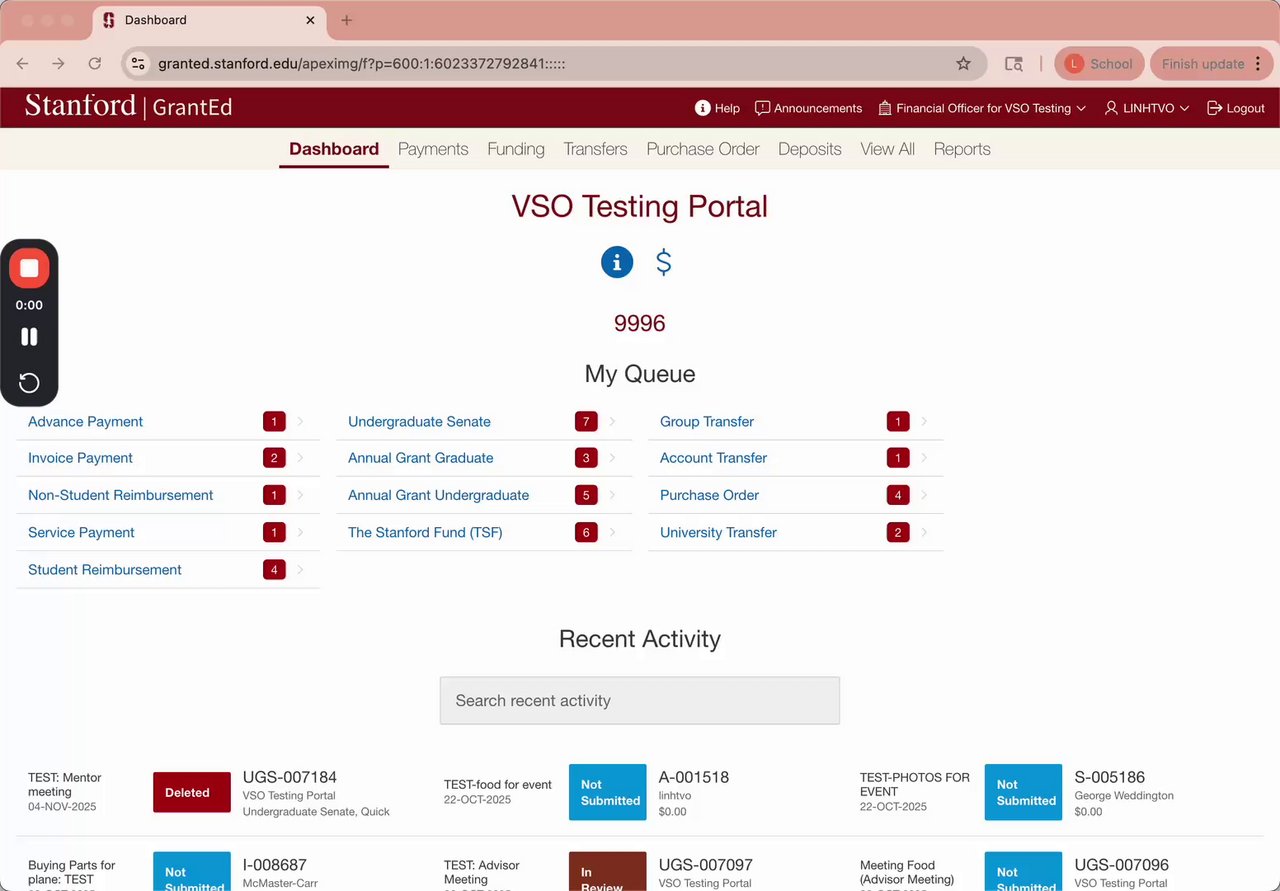Viewport: 1280px width, 891px height.
Task: Open the Invoice Payment queue link
Action: (x=80, y=458)
